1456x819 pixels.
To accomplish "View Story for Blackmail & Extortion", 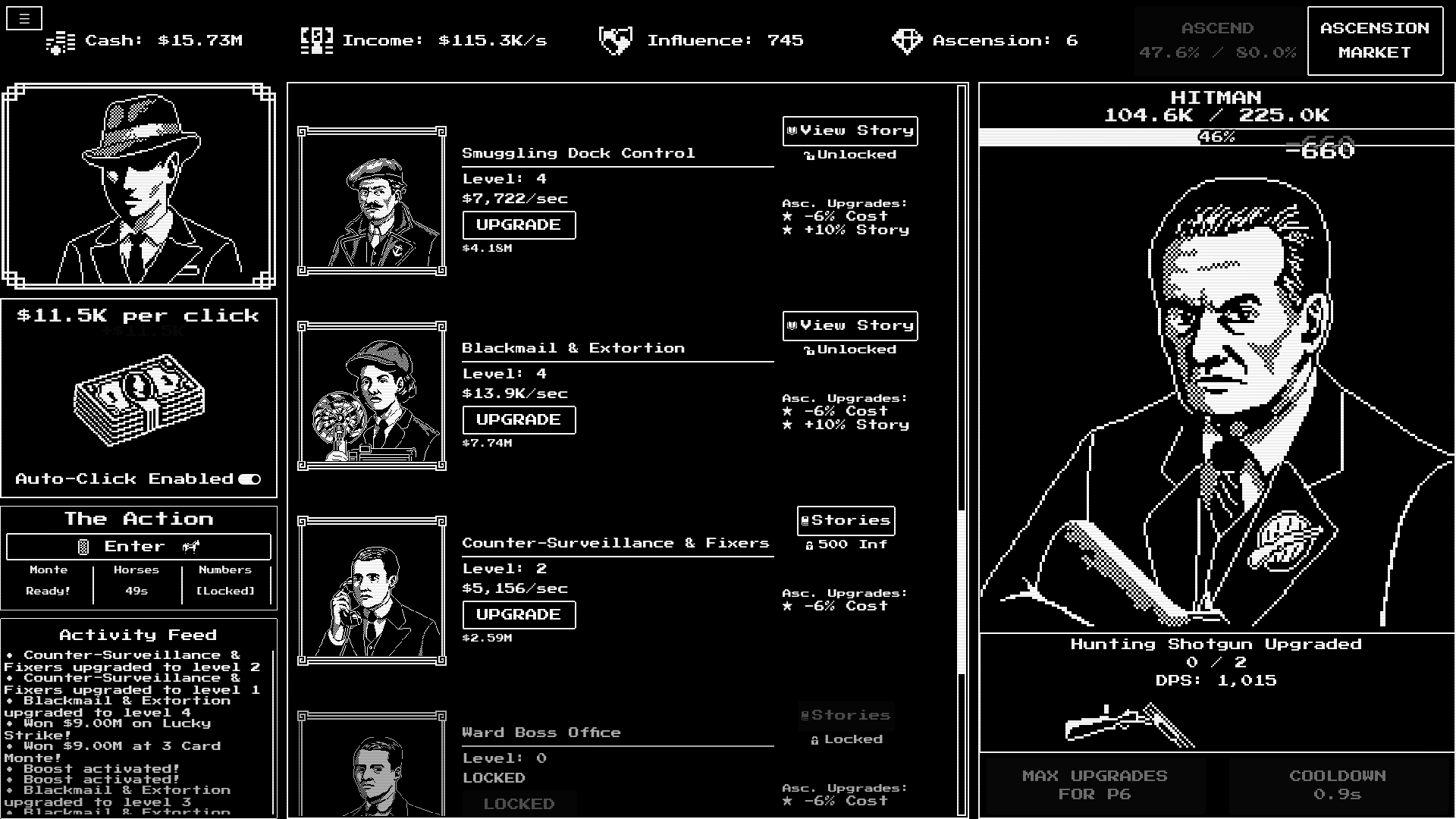I will [850, 325].
